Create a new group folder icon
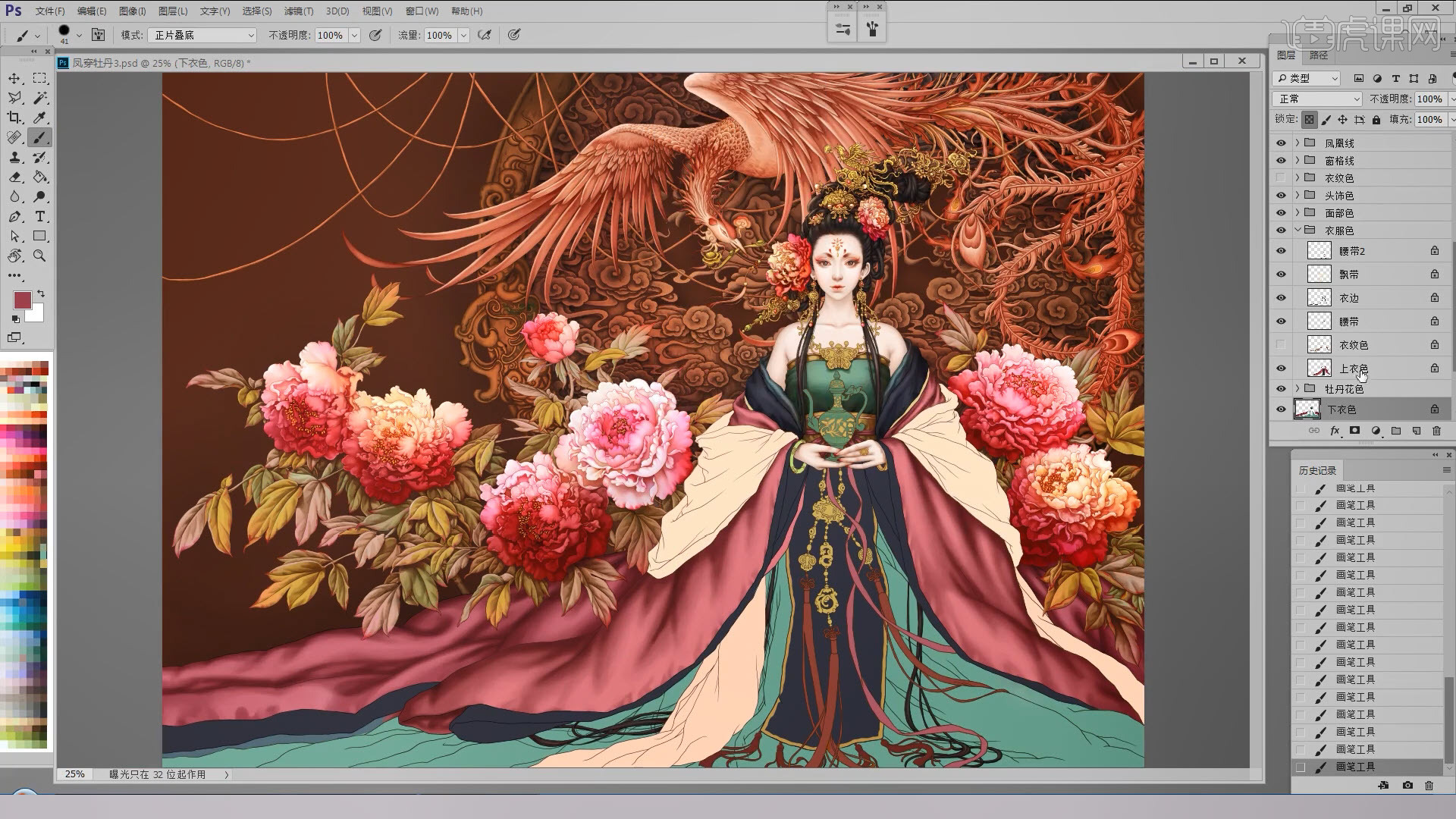 pos(1396,431)
